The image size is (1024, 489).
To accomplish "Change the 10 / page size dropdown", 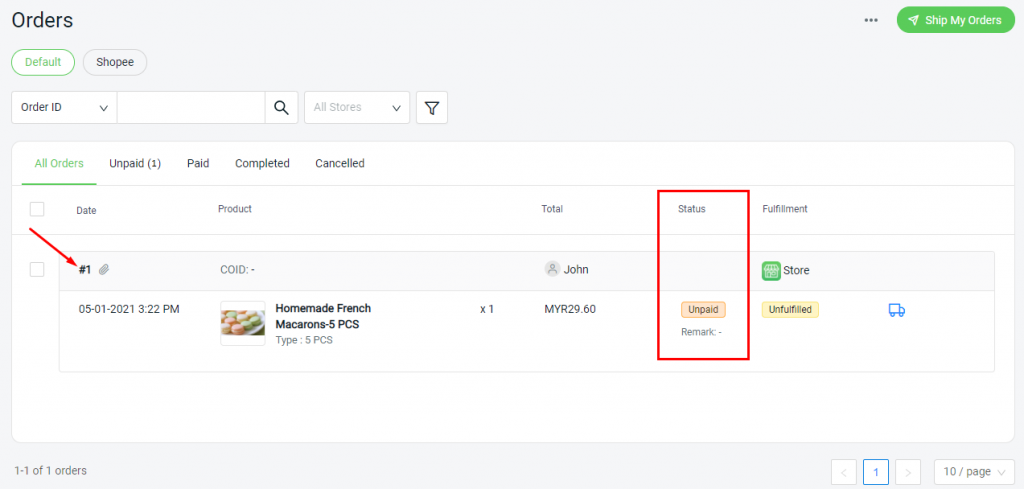I will 974,471.
